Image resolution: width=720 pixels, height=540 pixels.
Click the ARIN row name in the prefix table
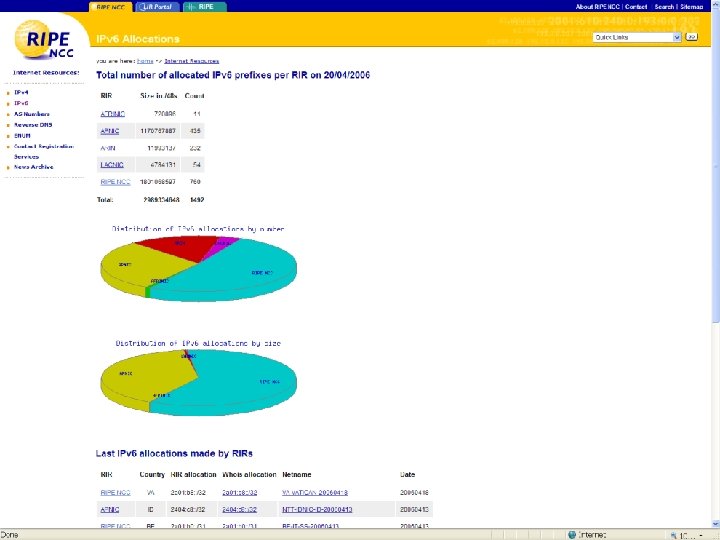tap(108, 148)
